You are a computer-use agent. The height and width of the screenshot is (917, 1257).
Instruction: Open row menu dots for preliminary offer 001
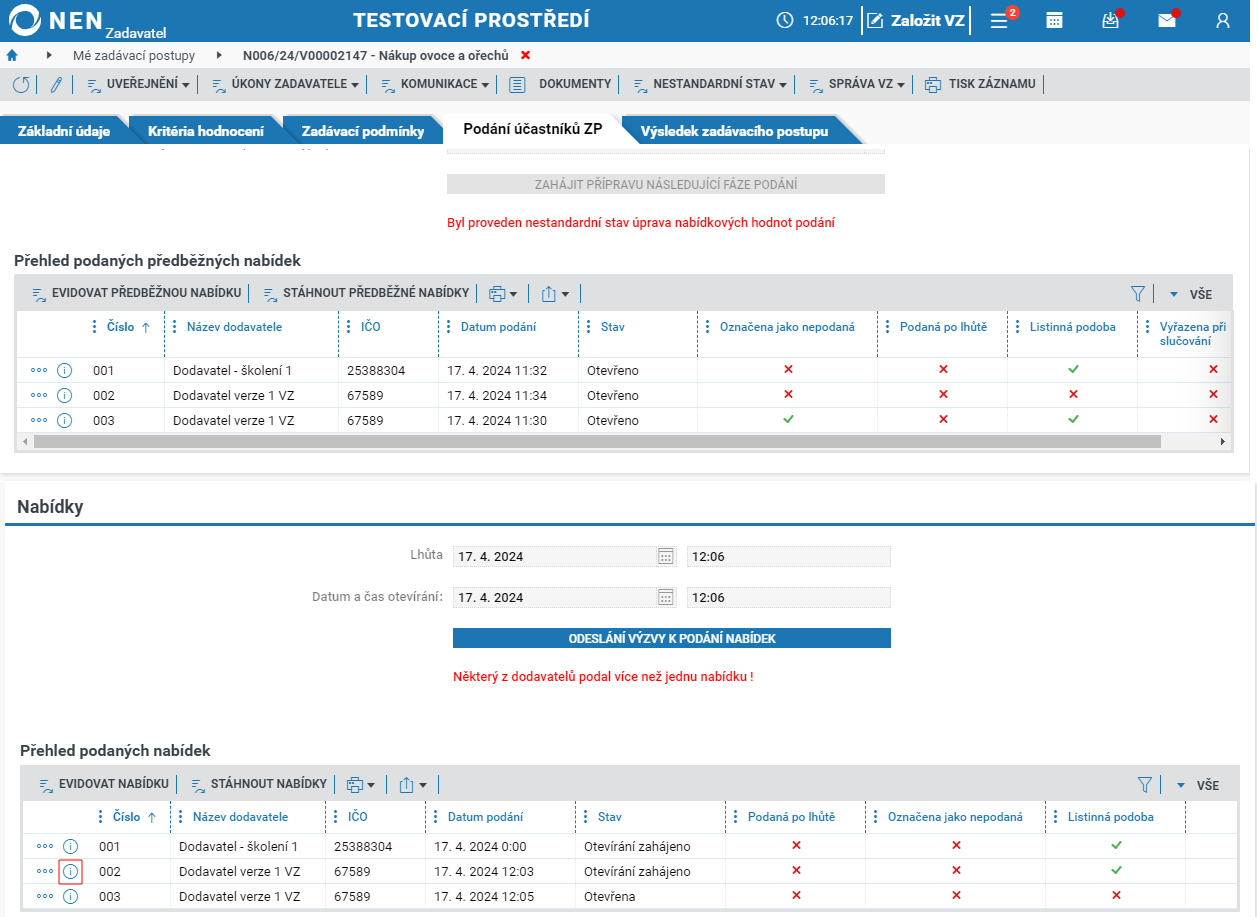[x=39, y=370]
